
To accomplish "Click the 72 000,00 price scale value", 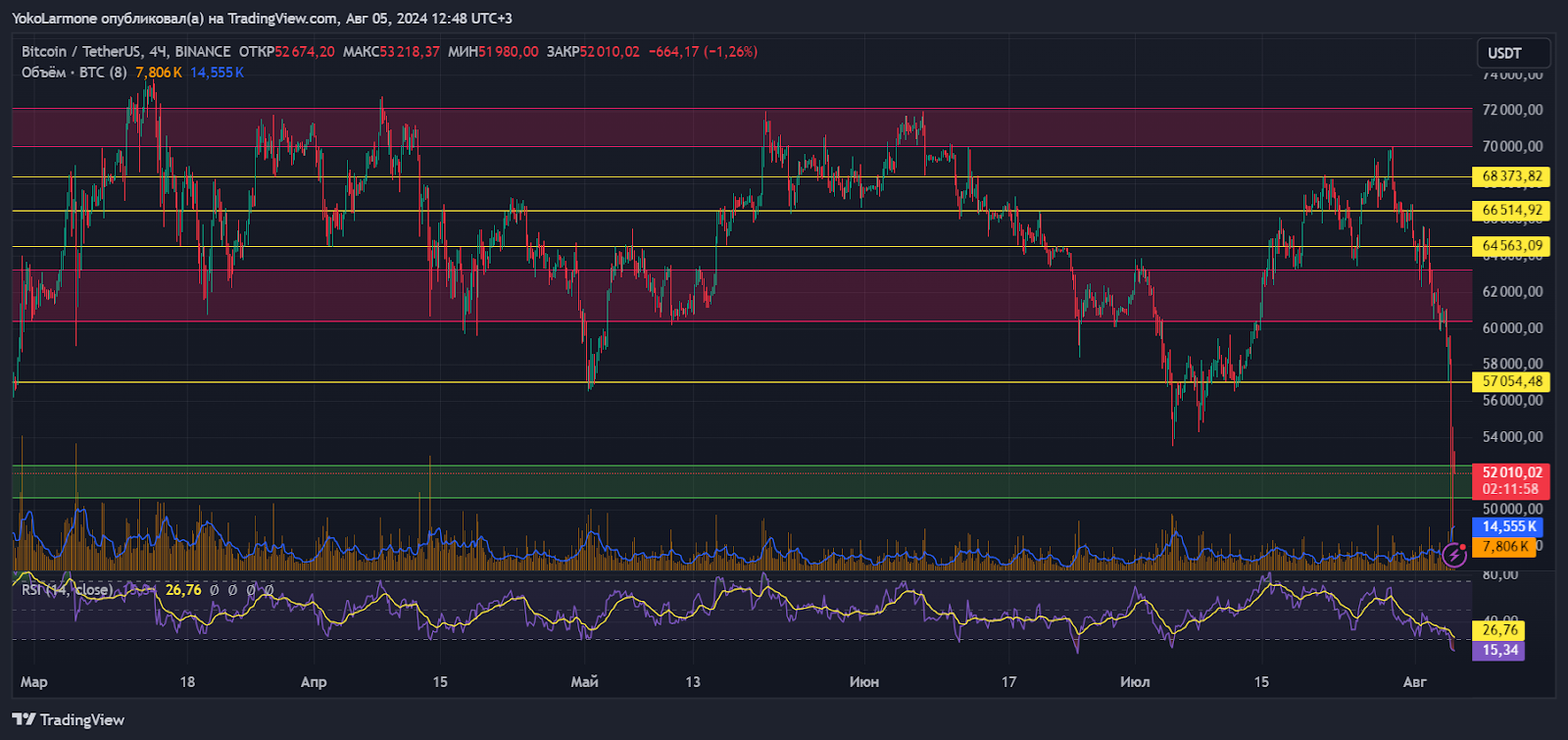I will click(x=1512, y=110).
